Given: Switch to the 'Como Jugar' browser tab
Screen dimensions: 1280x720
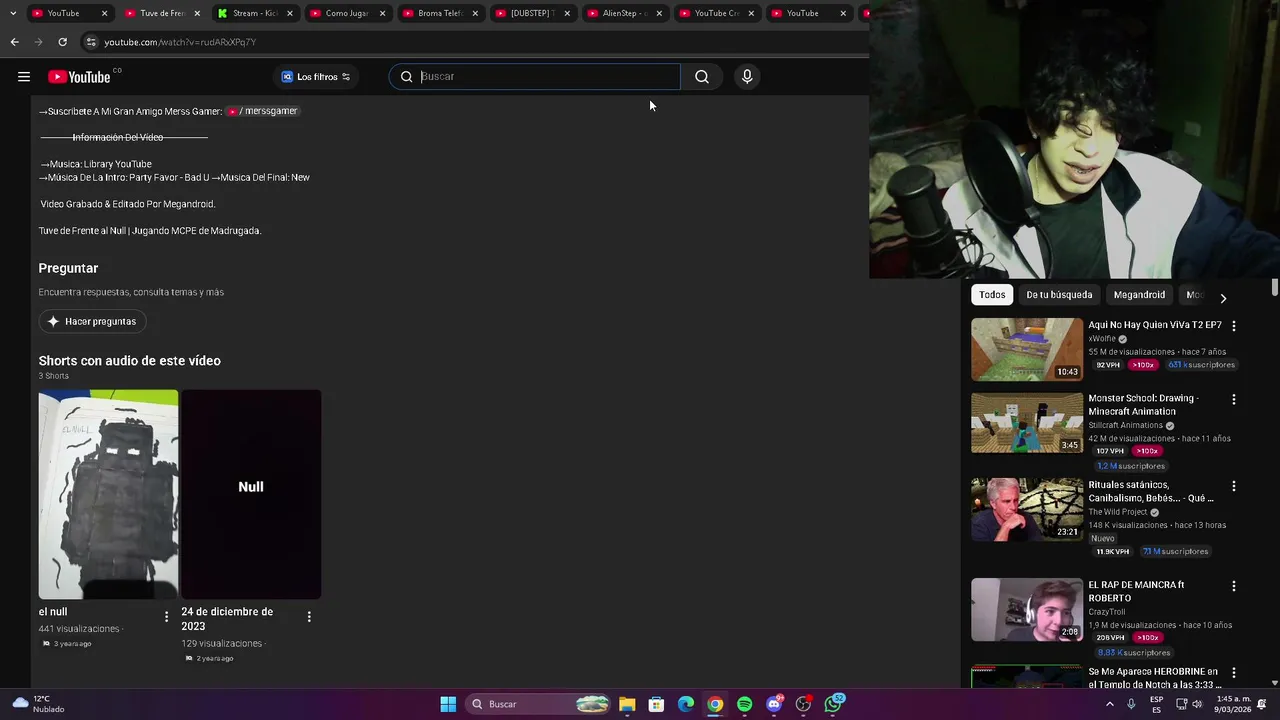Looking at the screenshot, I should tap(347, 13).
